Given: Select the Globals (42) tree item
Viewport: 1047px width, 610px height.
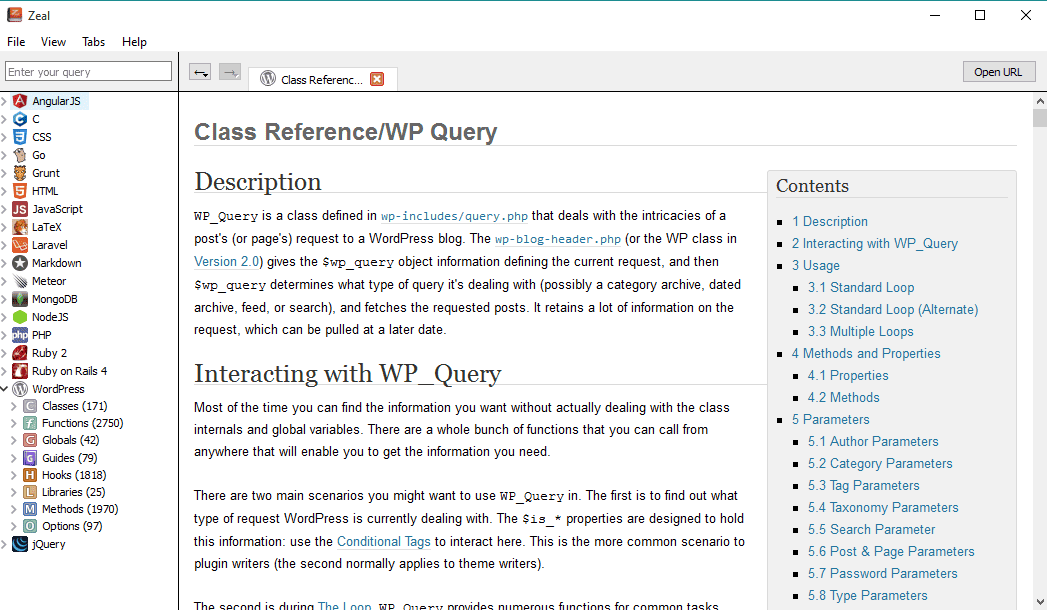Looking at the screenshot, I should [71, 440].
